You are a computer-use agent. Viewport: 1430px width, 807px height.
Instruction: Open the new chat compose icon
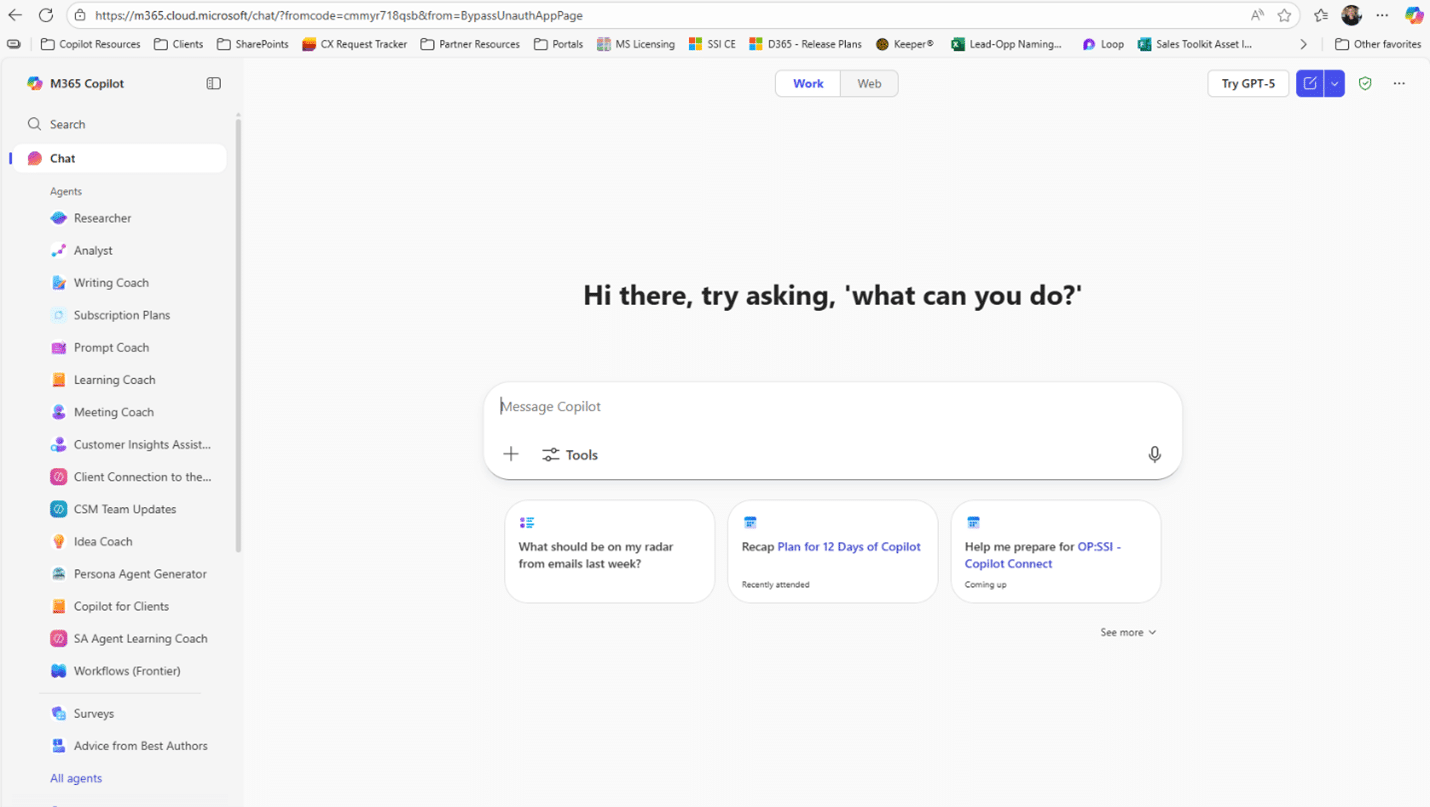click(x=1309, y=84)
